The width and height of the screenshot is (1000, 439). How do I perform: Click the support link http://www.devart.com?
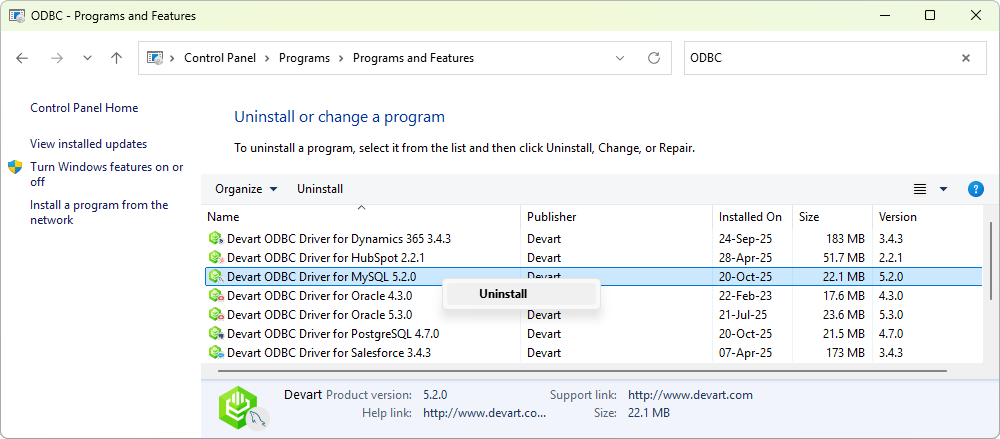point(690,395)
